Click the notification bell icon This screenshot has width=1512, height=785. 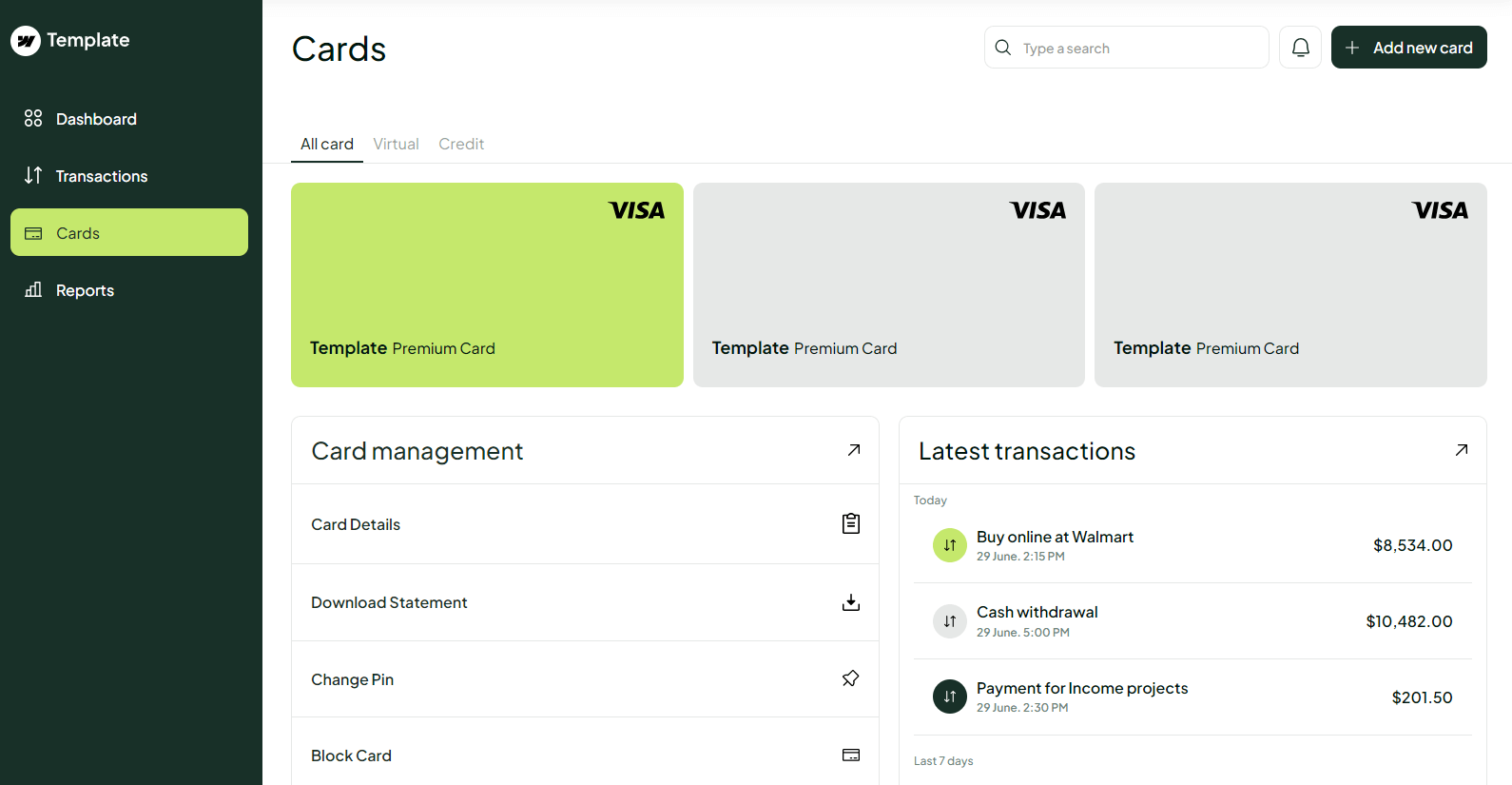[x=1300, y=47]
